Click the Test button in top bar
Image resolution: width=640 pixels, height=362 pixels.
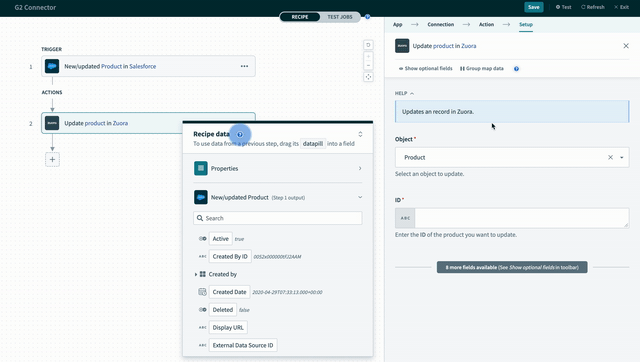563,7
